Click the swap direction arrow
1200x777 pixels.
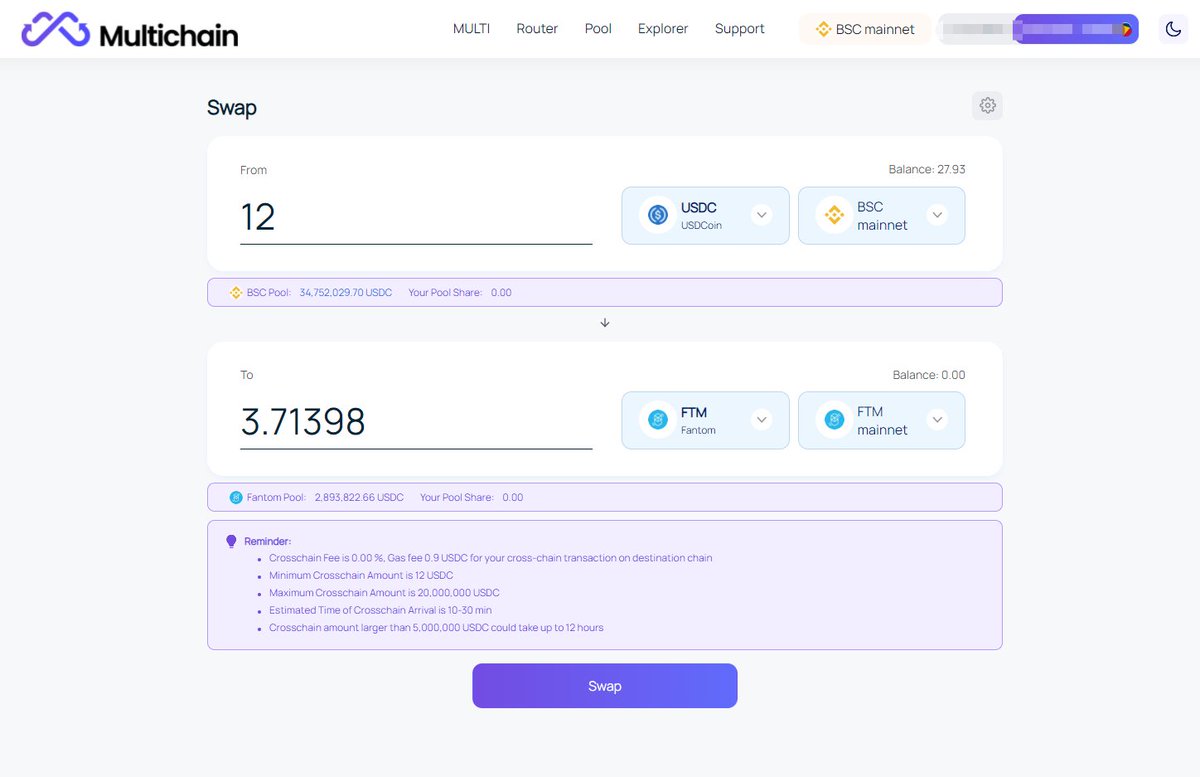coord(604,323)
